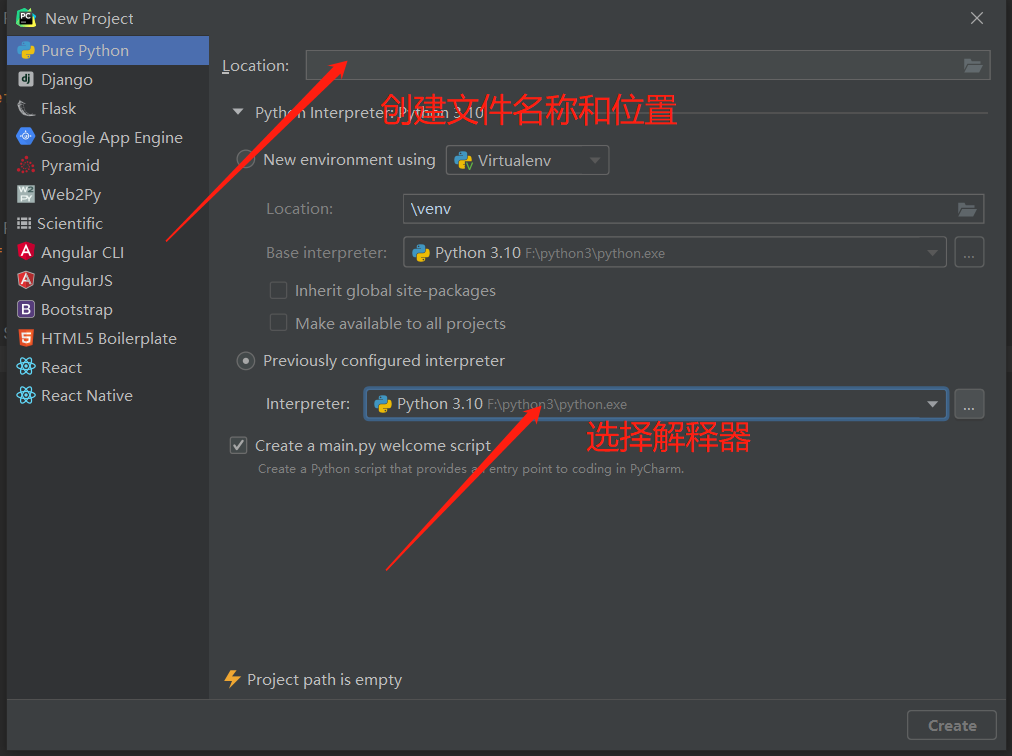Click 'Project path is empty' message
The width and height of the screenshot is (1012, 756).
324,680
